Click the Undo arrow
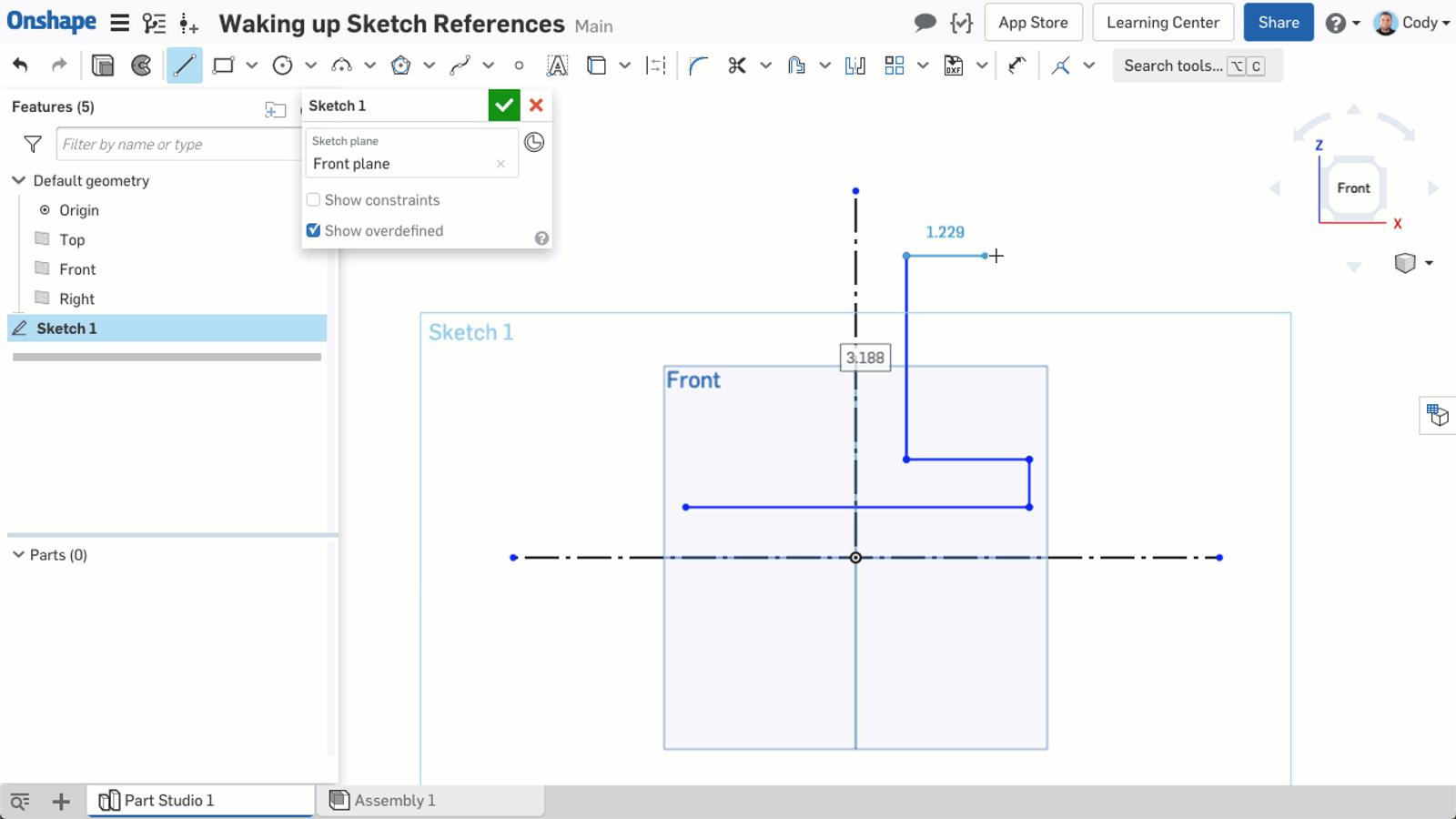1456x819 pixels. pos(20,65)
